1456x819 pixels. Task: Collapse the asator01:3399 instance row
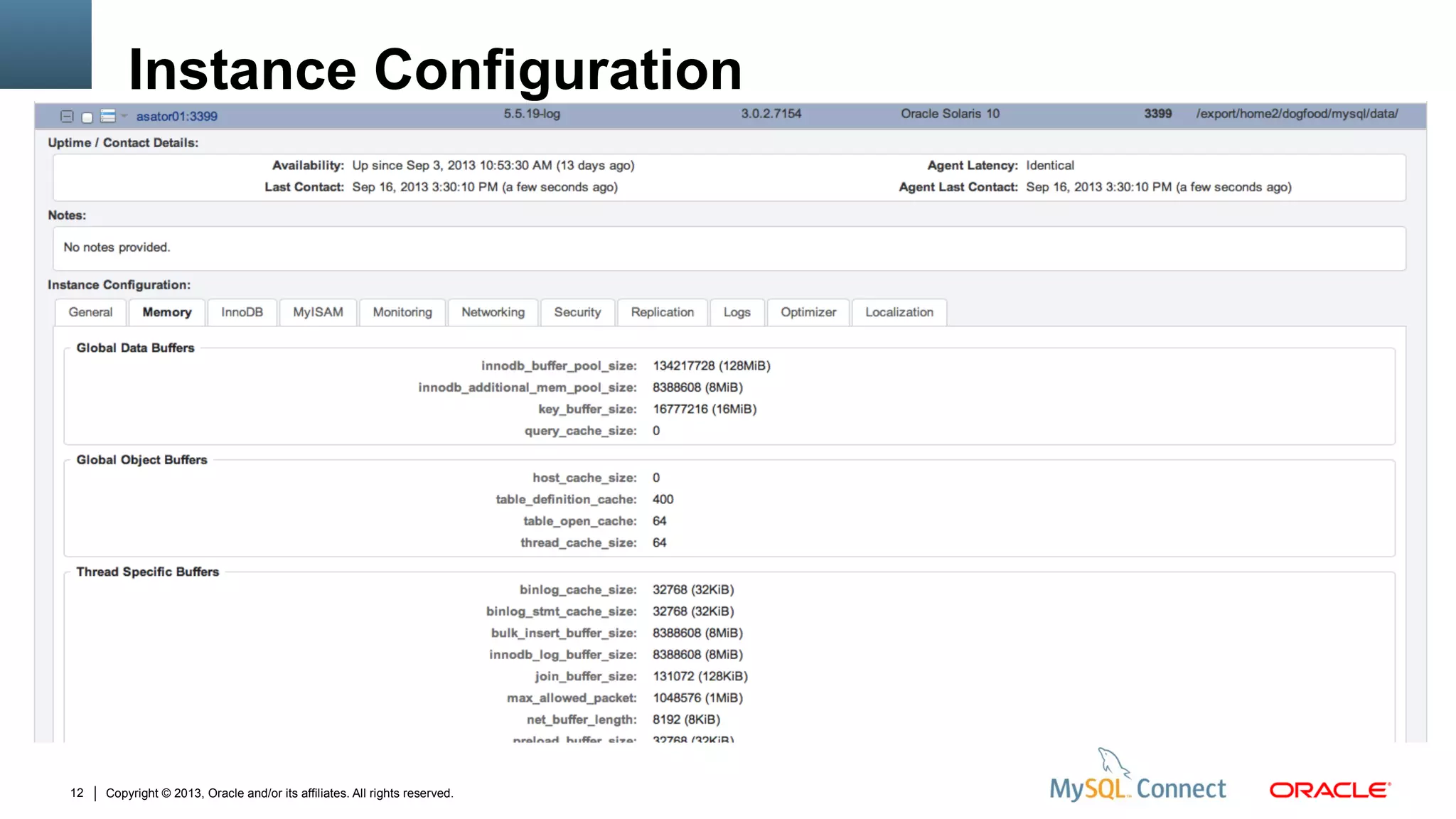pyautogui.click(x=67, y=117)
